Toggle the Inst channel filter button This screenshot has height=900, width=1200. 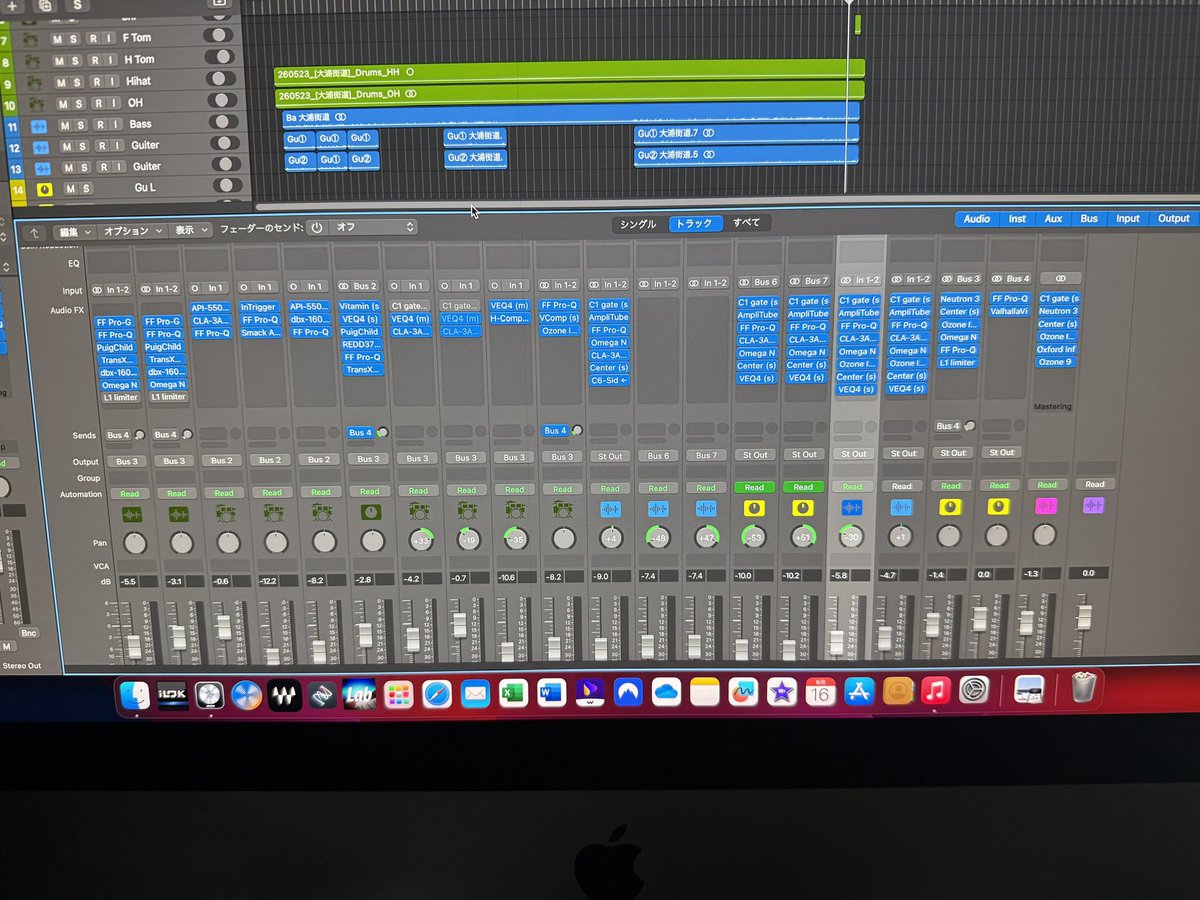pyautogui.click(x=1017, y=219)
